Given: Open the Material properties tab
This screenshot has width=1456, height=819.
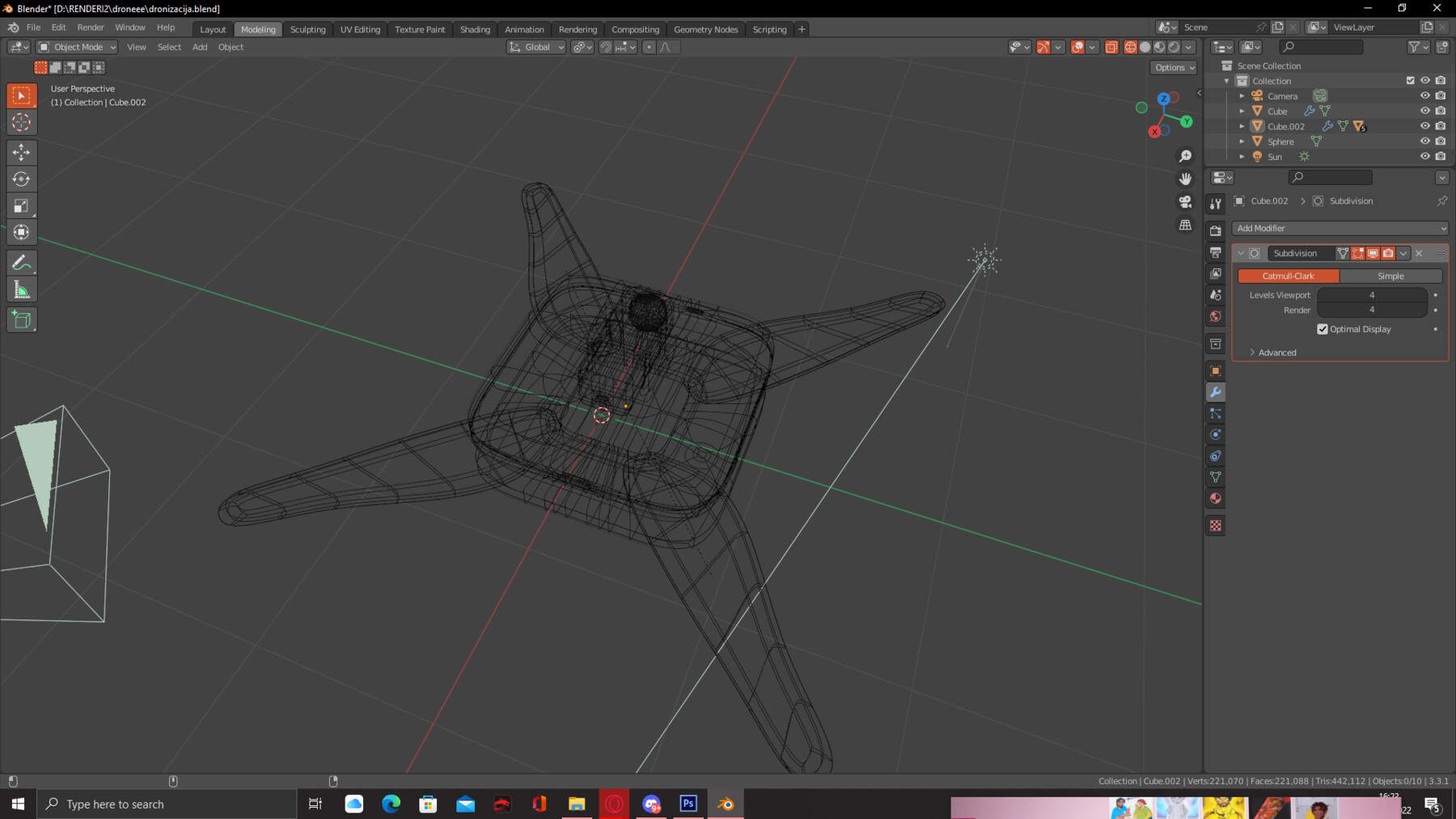Looking at the screenshot, I should [x=1215, y=499].
